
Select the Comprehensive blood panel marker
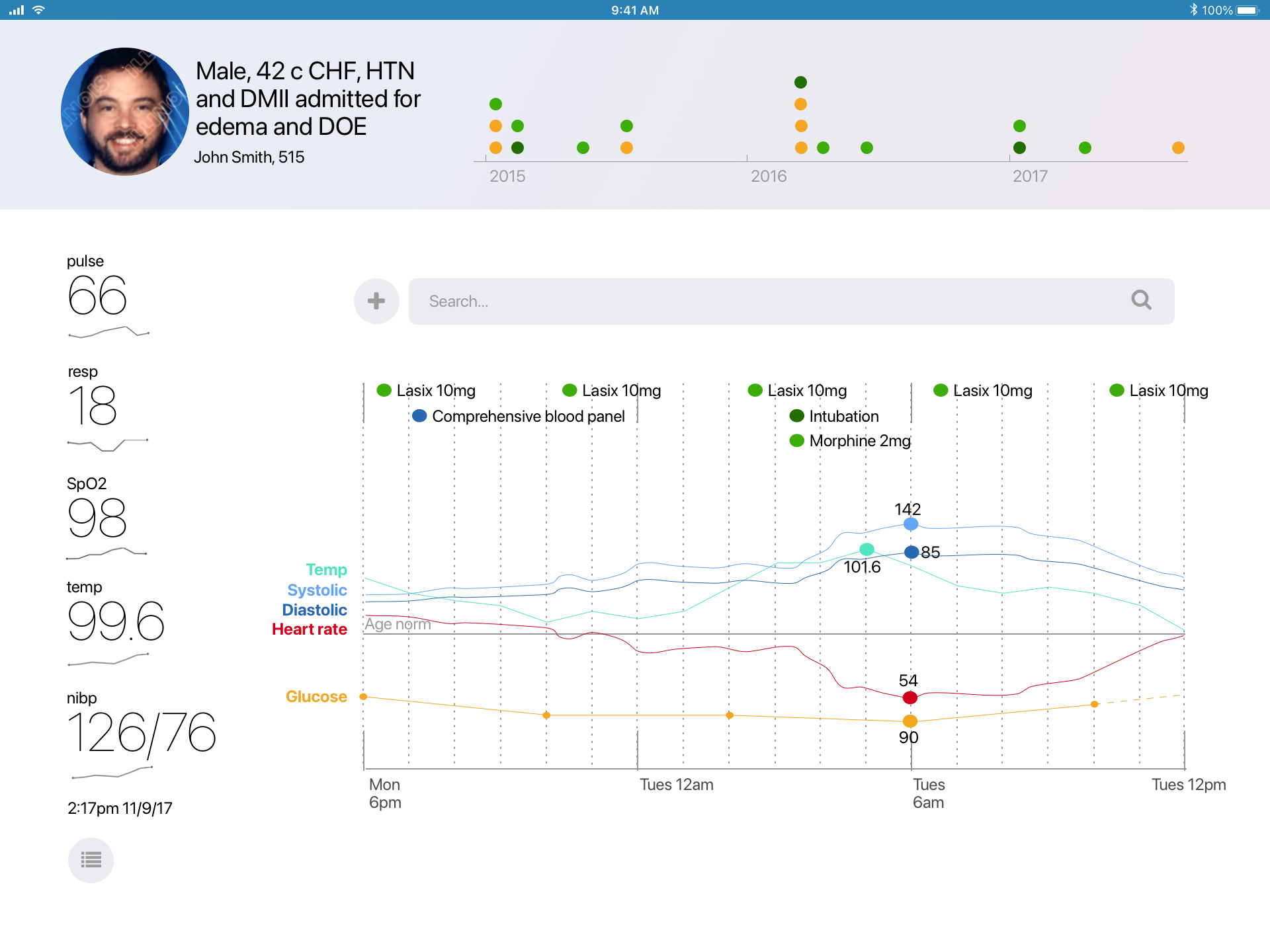pyautogui.click(x=419, y=416)
